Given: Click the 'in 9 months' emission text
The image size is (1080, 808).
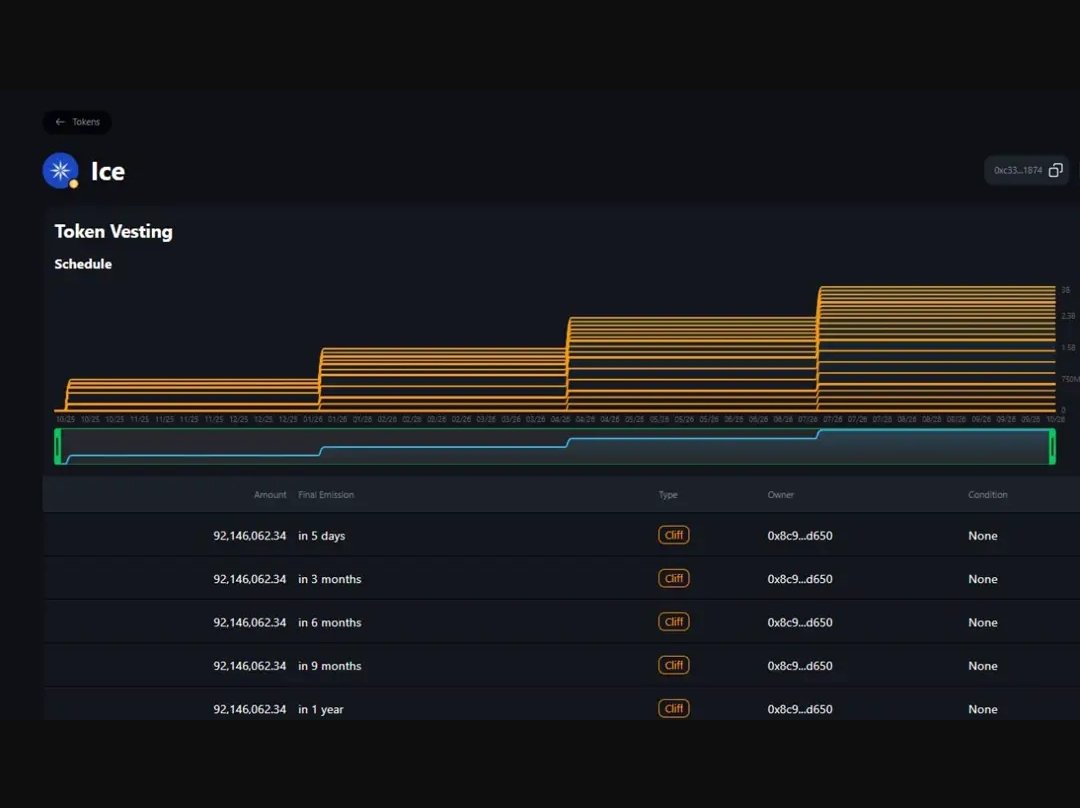Looking at the screenshot, I should point(329,666).
